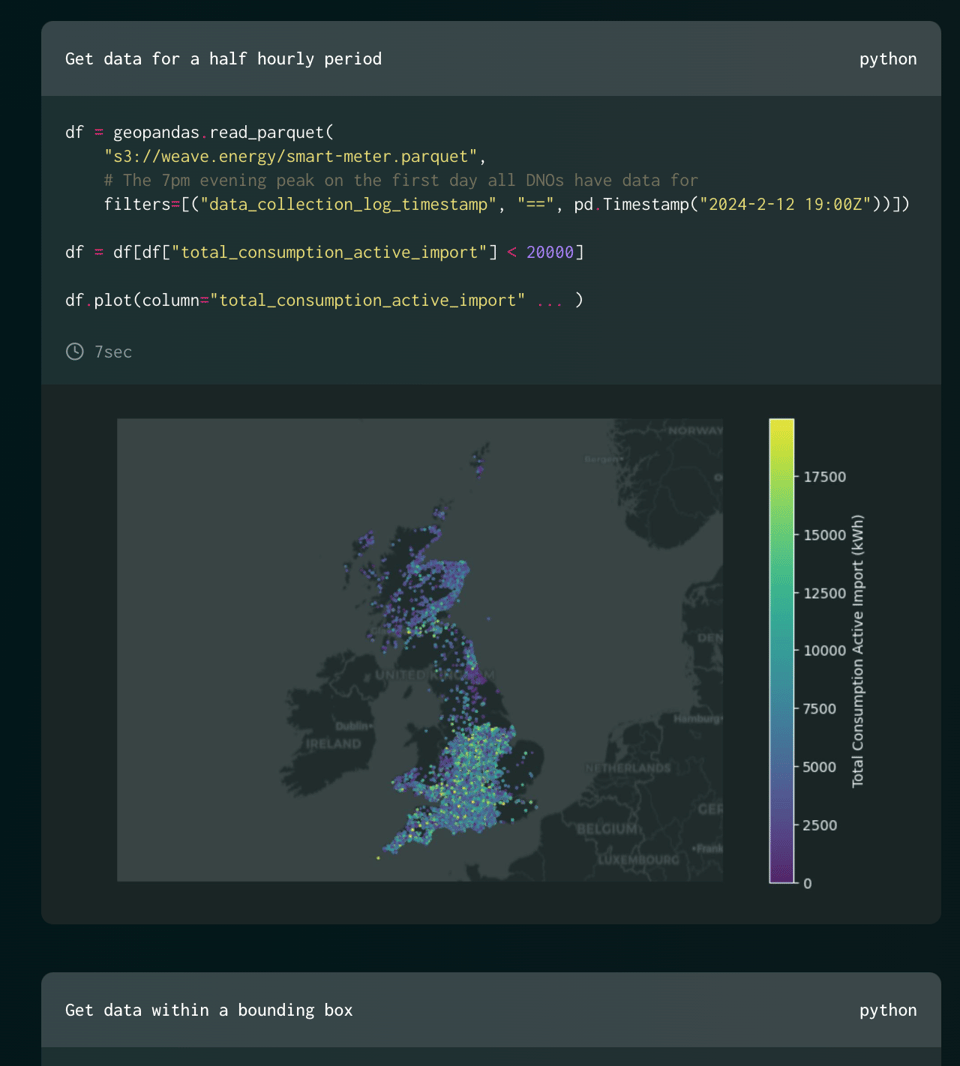The image size is (960, 1066).
Task: Click the clock icon next to 7sec
Action: tap(73, 351)
